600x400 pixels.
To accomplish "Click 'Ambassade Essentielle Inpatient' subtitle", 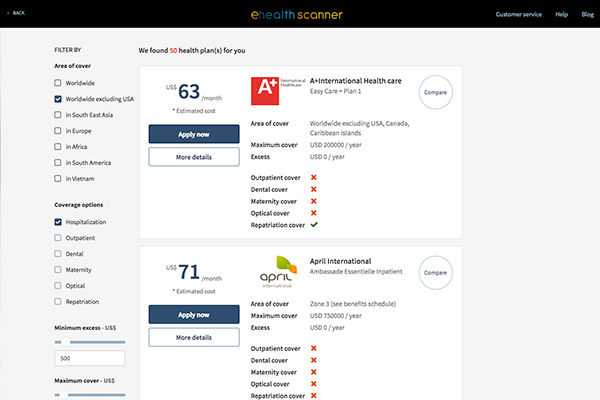I will click(356, 271).
